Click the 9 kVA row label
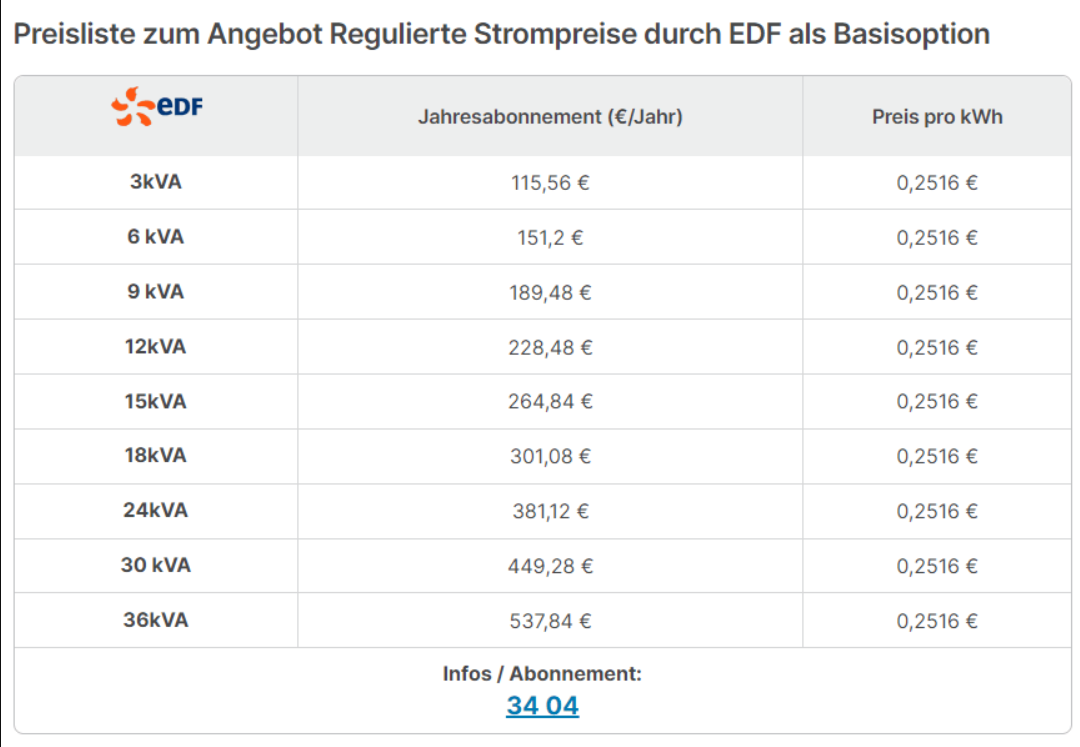 (x=156, y=292)
